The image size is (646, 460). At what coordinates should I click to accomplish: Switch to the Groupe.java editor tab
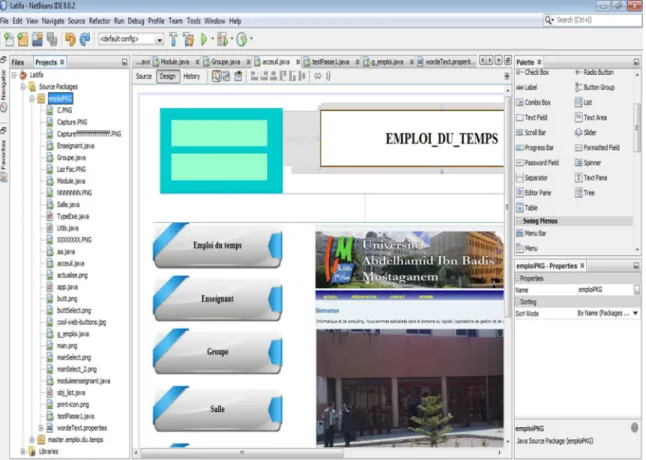225,62
